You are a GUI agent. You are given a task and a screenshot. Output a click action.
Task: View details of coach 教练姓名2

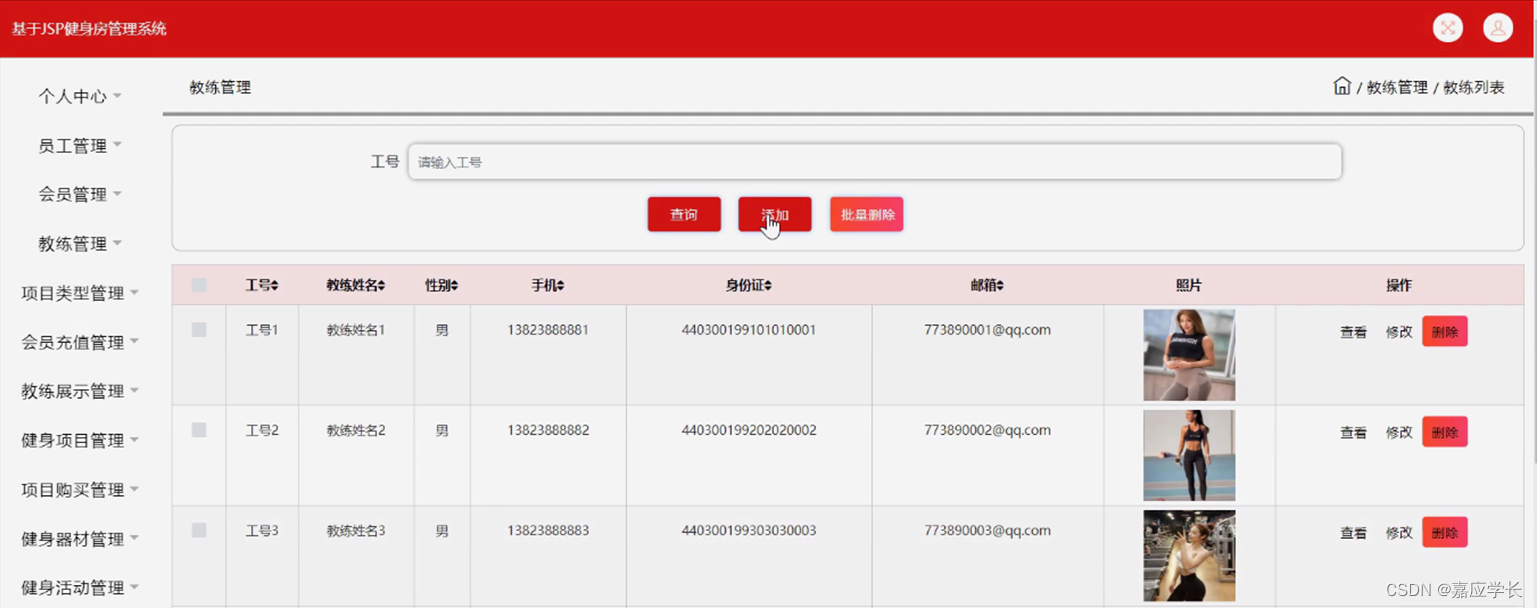1353,433
